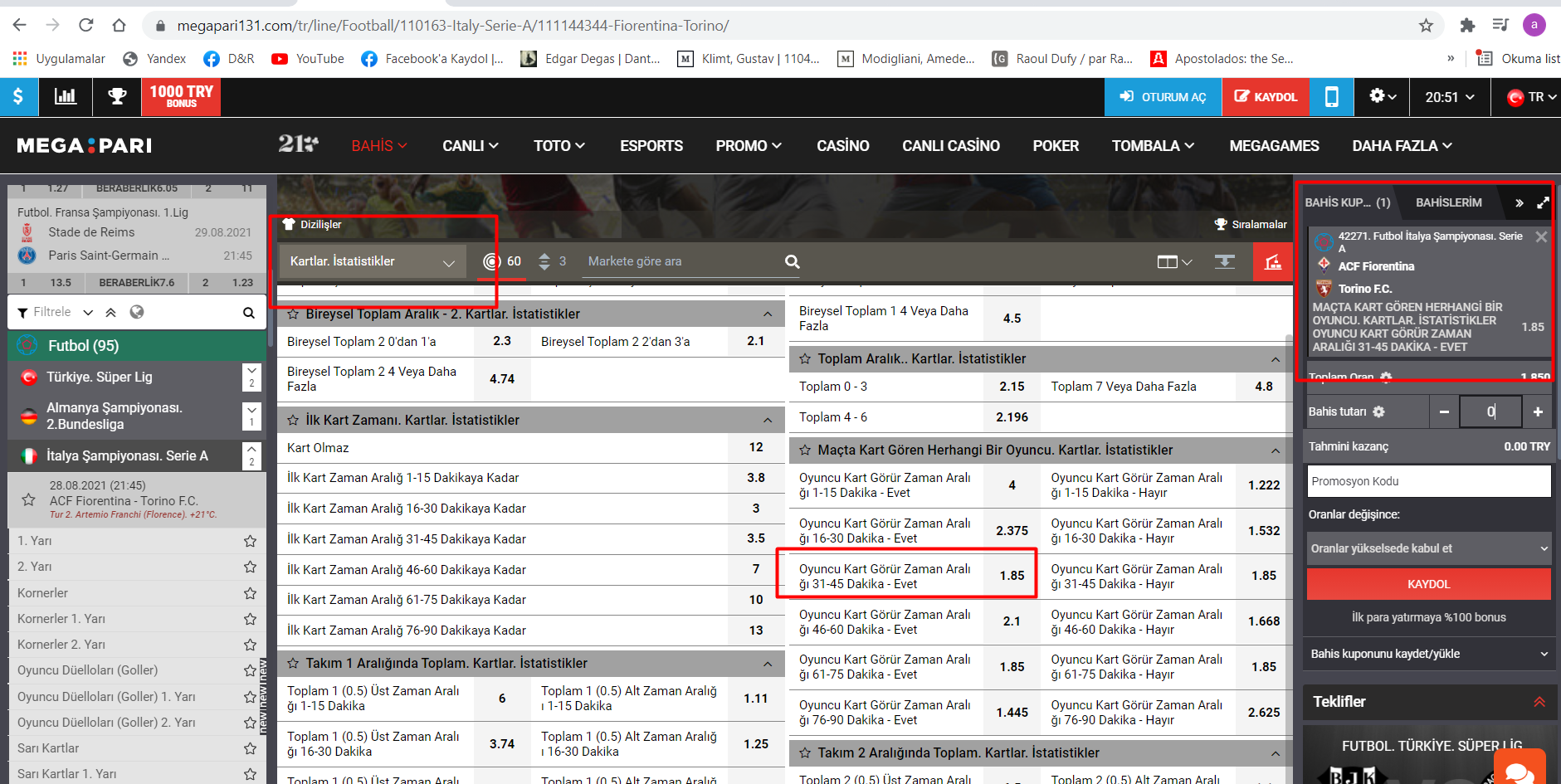This screenshot has height=784, width=1561.
Task: Click the sidebar collapse double-arrow icon
Action: click(111, 312)
